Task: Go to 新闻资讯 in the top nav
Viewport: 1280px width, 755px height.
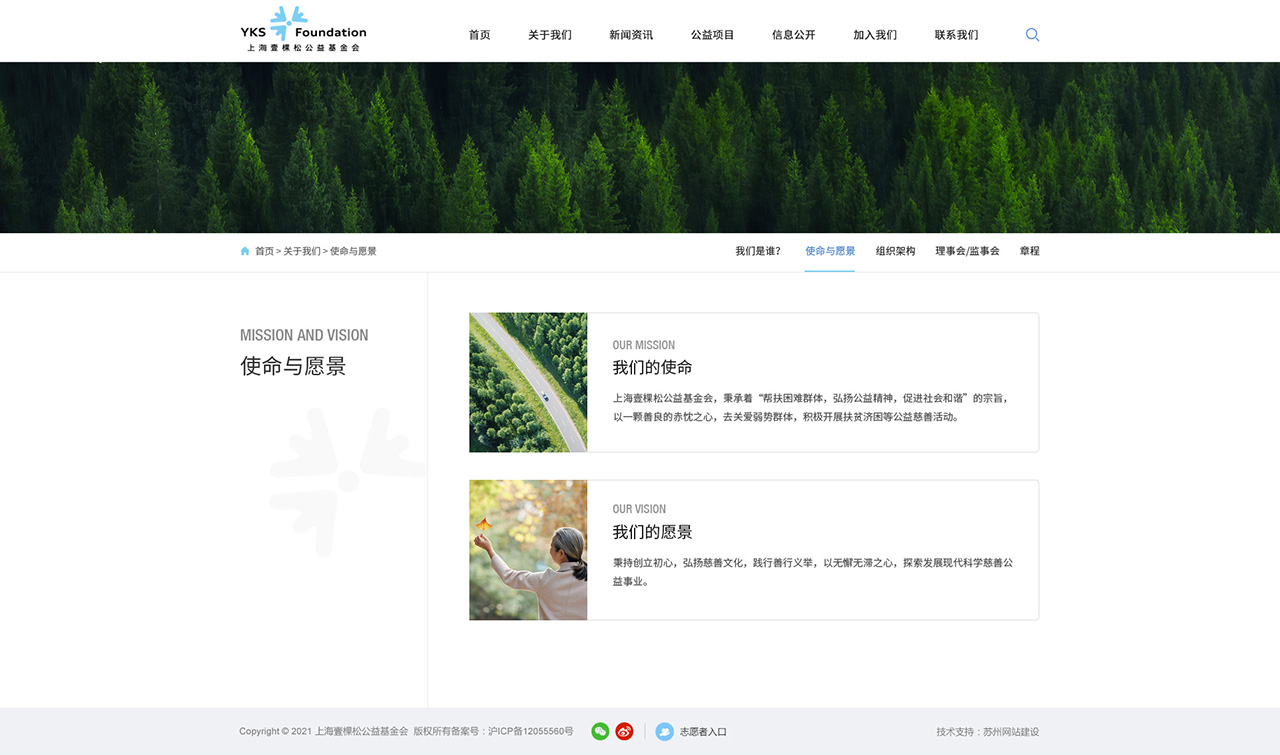Action: 631,35
